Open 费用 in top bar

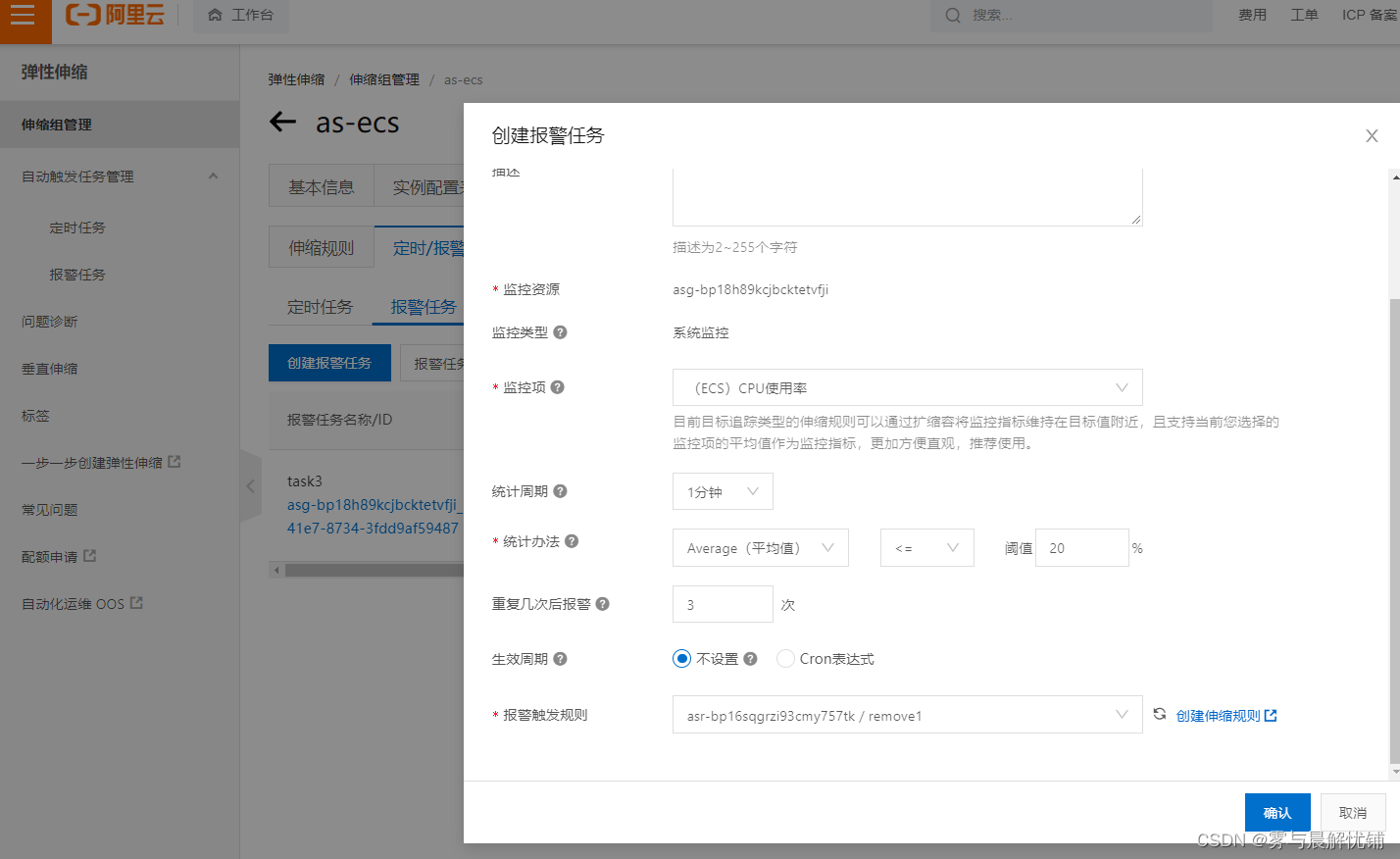[x=1252, y=15]
